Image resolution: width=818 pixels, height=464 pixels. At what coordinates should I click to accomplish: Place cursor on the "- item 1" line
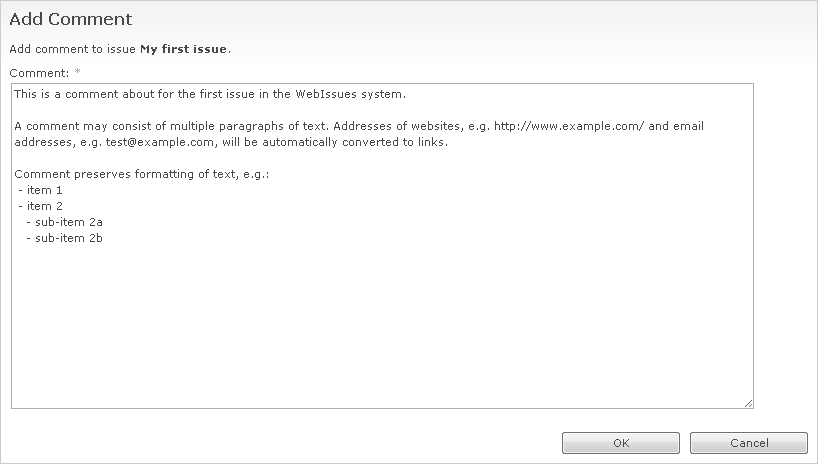(41, 190)
